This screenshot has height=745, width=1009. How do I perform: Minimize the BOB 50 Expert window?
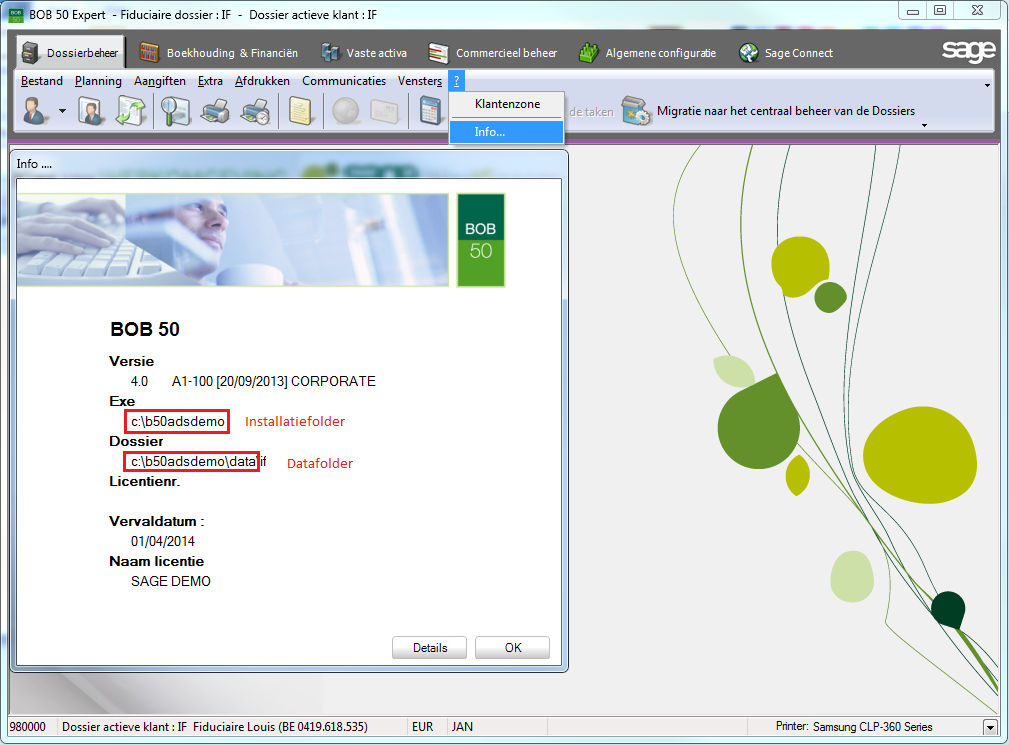pyautogui.click(x=912, y=11)
